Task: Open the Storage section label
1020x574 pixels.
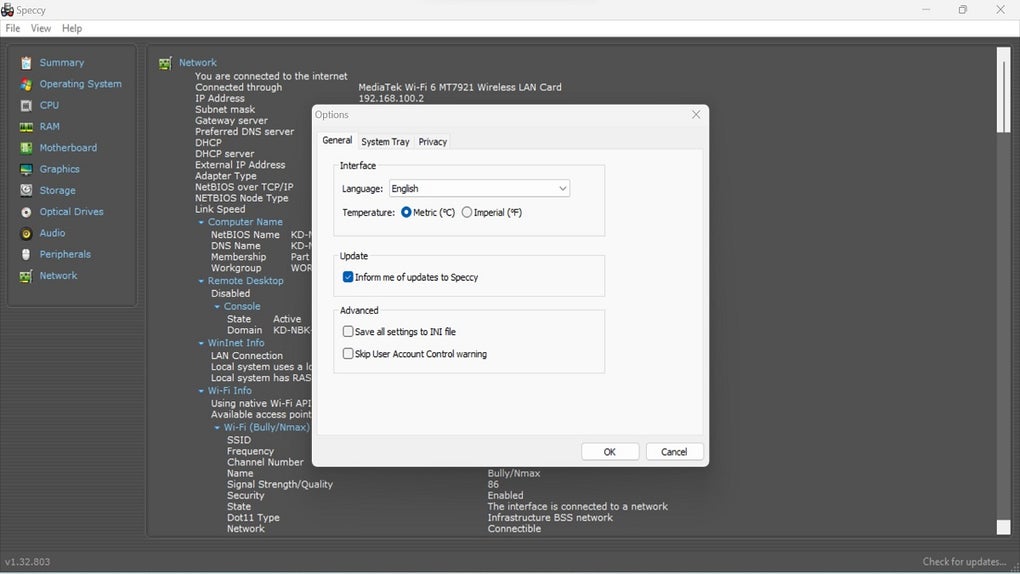Action: (57, 191)
